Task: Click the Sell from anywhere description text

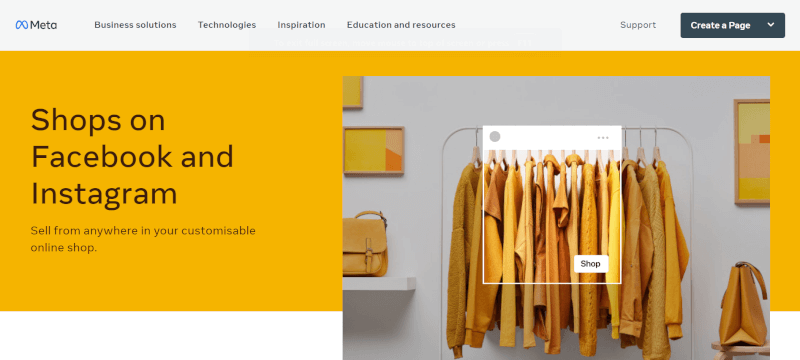Action: pos(143,239)
